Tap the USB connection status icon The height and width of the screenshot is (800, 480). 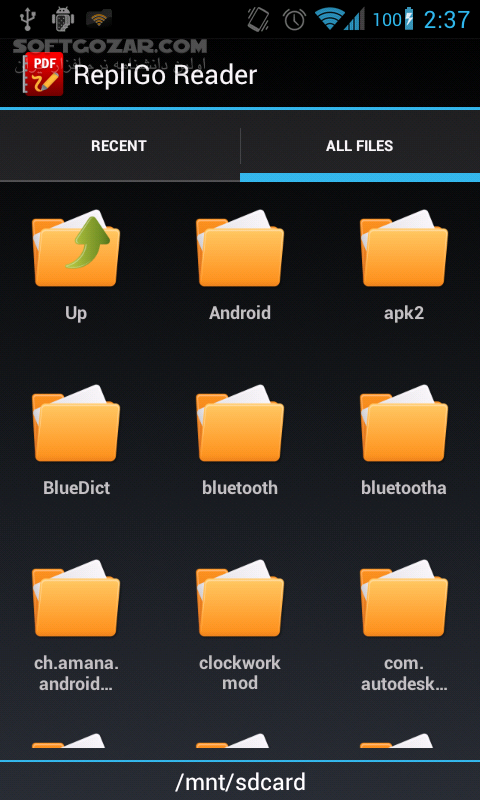click(x=26, y=19)
